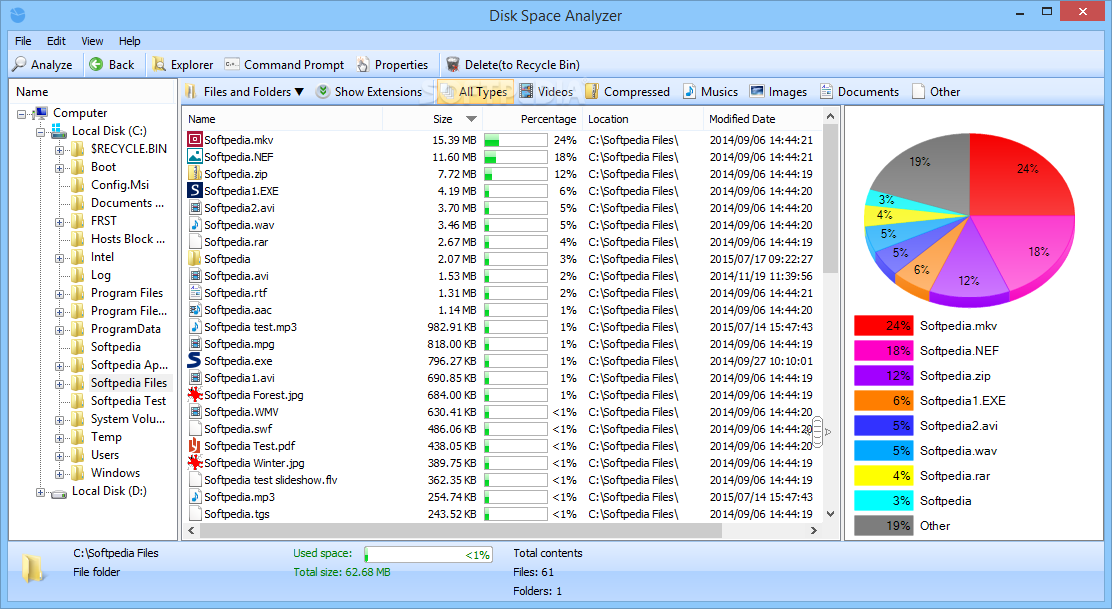Viewport: 1112px width, 609px height.
Task: Sort list by Size column header
Action: [x=433, y=119]
